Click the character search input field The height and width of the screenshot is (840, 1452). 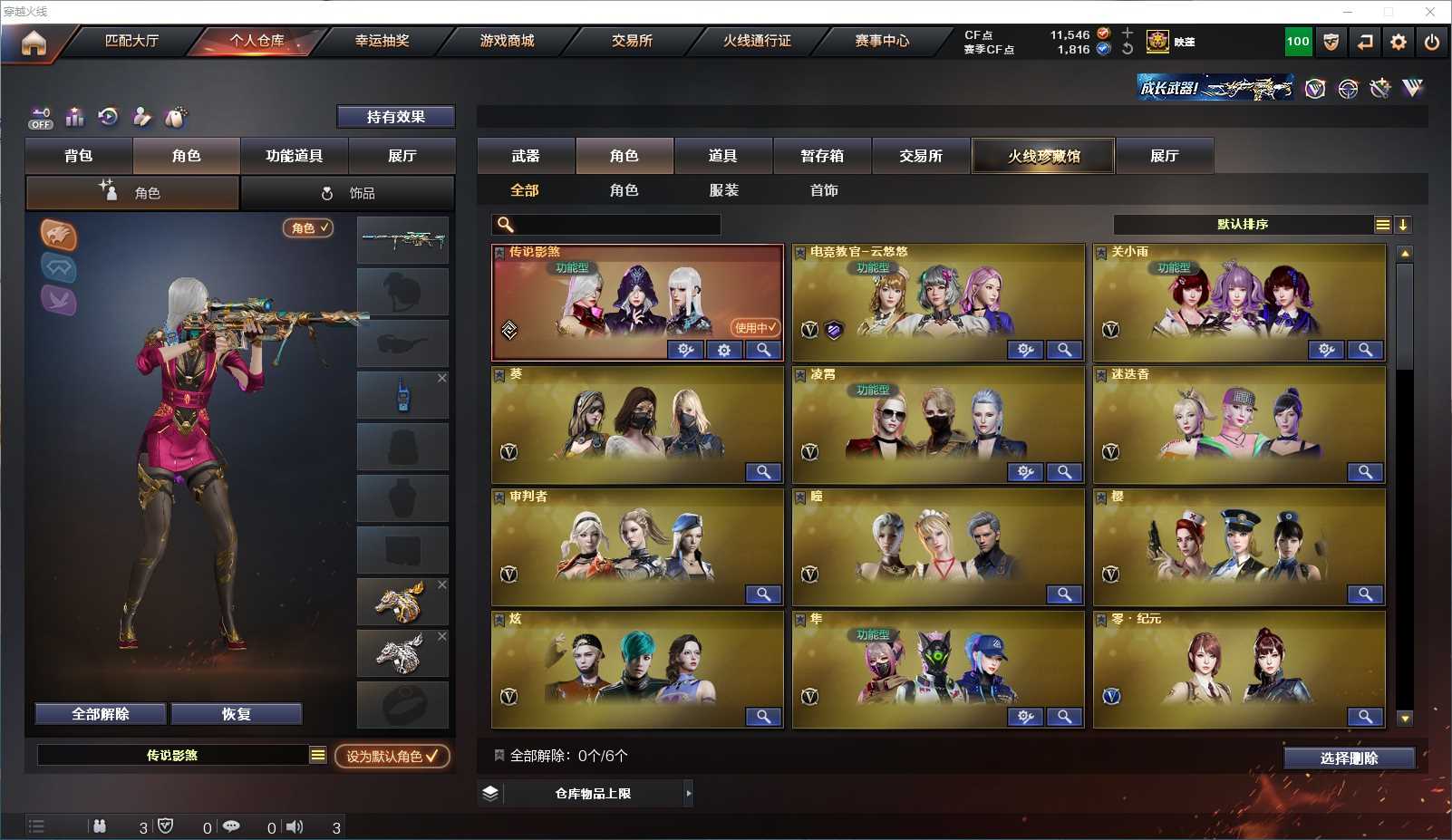pyautogui.click(x=606, y=224)
